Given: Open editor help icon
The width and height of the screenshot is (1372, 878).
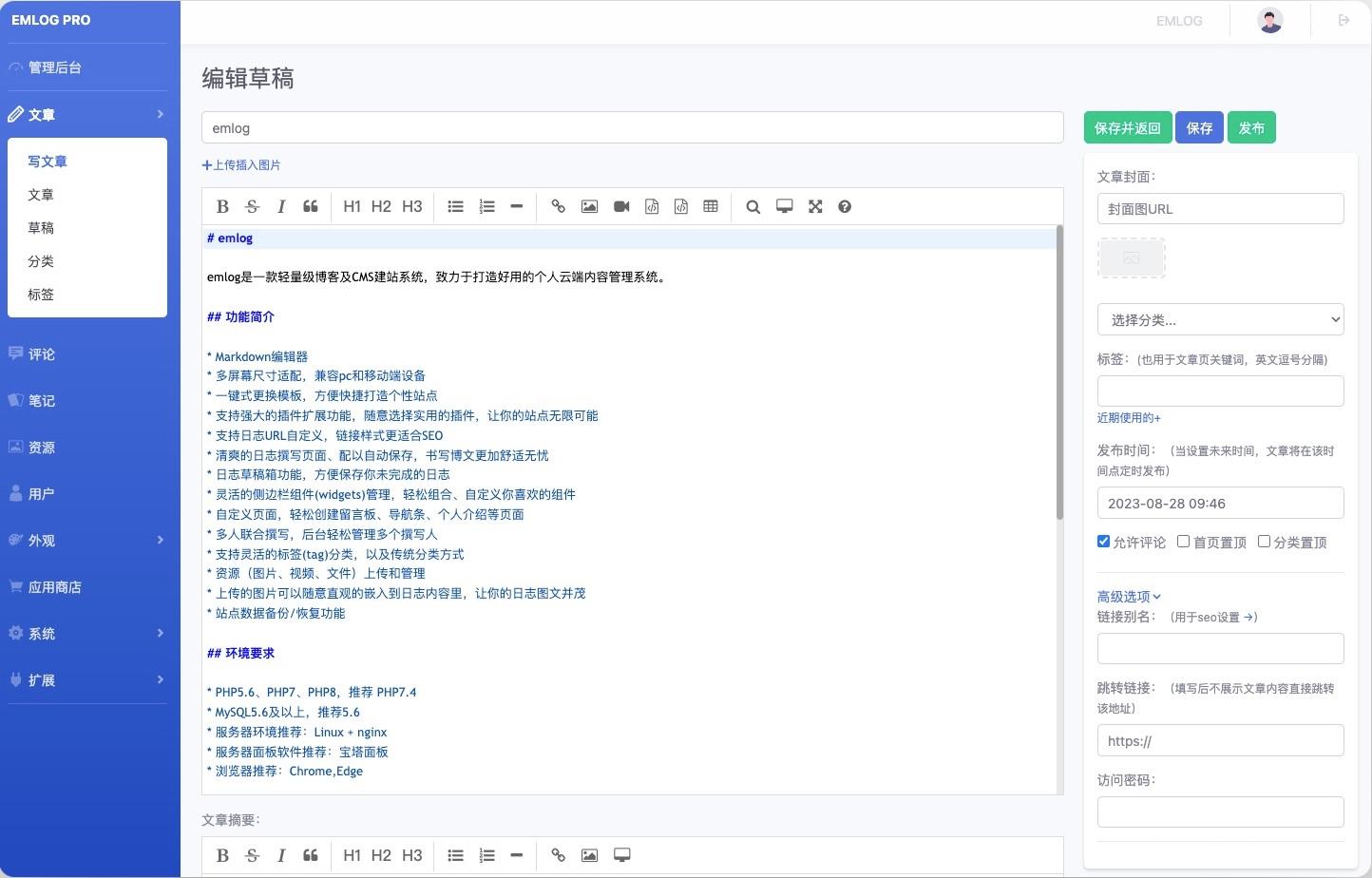Looking at the screenshot, I should (845, 206).
